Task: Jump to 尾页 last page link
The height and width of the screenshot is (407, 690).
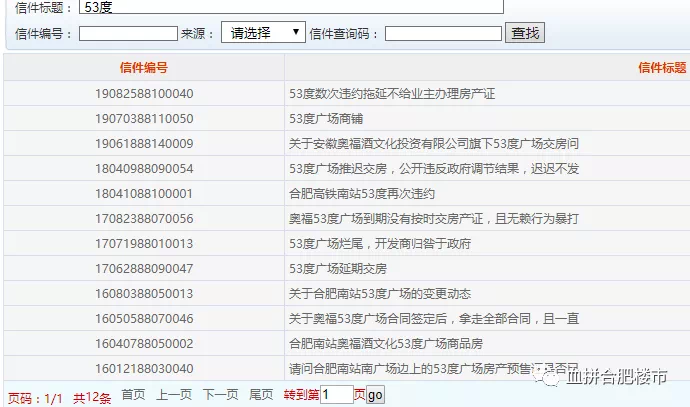Action: [x=261, y=395]
